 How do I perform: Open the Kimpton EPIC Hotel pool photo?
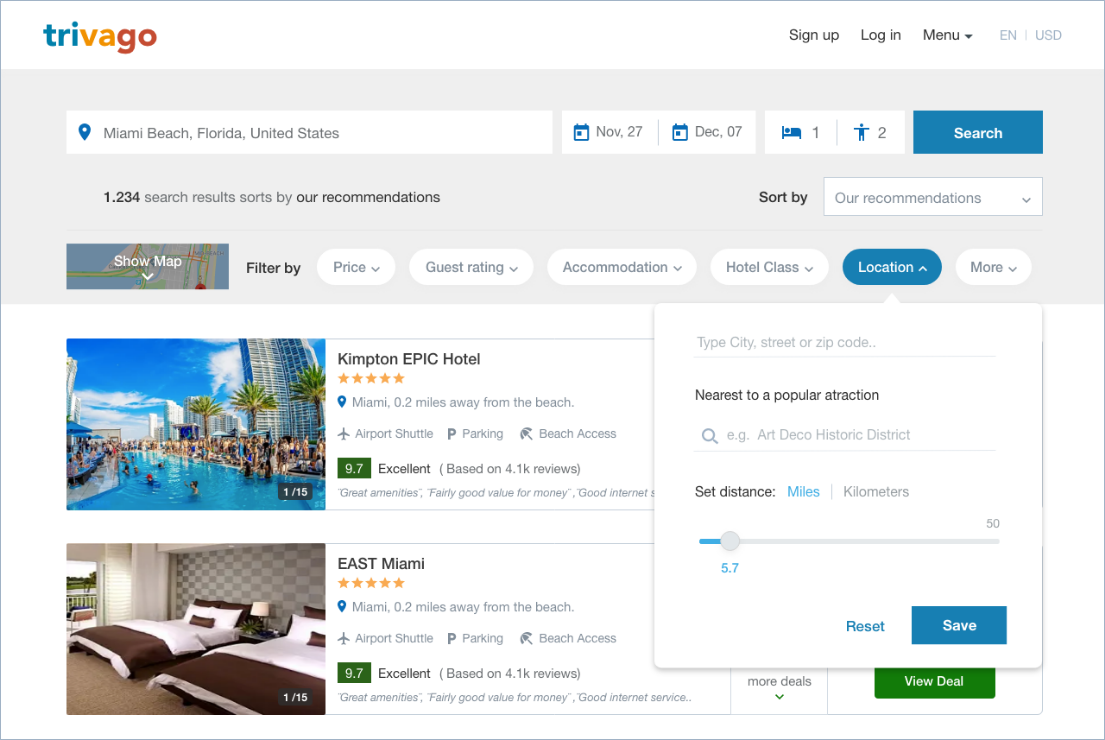coord(196,424)
